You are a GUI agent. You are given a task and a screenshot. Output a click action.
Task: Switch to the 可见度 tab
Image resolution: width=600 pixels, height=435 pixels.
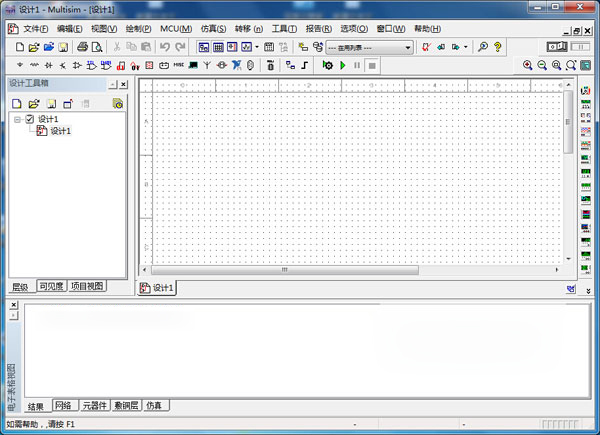(x=51, y=286)
